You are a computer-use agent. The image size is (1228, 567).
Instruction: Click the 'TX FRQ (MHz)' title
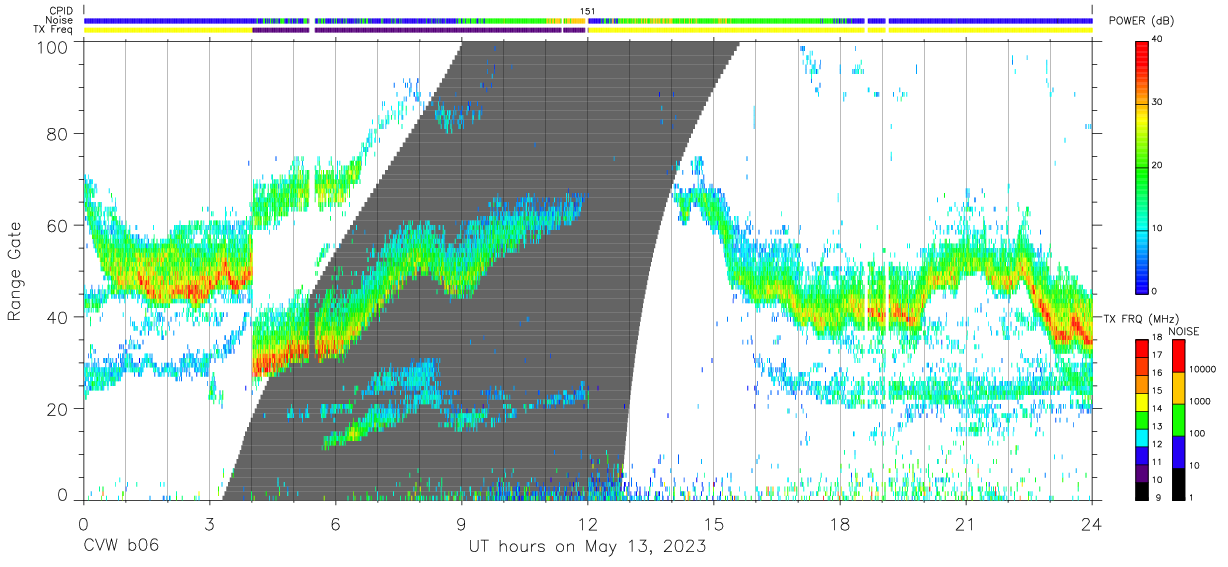click(1140, 318)
